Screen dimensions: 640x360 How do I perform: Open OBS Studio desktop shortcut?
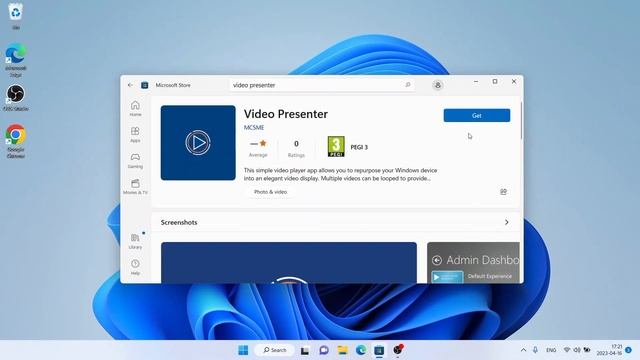(16, 98)
